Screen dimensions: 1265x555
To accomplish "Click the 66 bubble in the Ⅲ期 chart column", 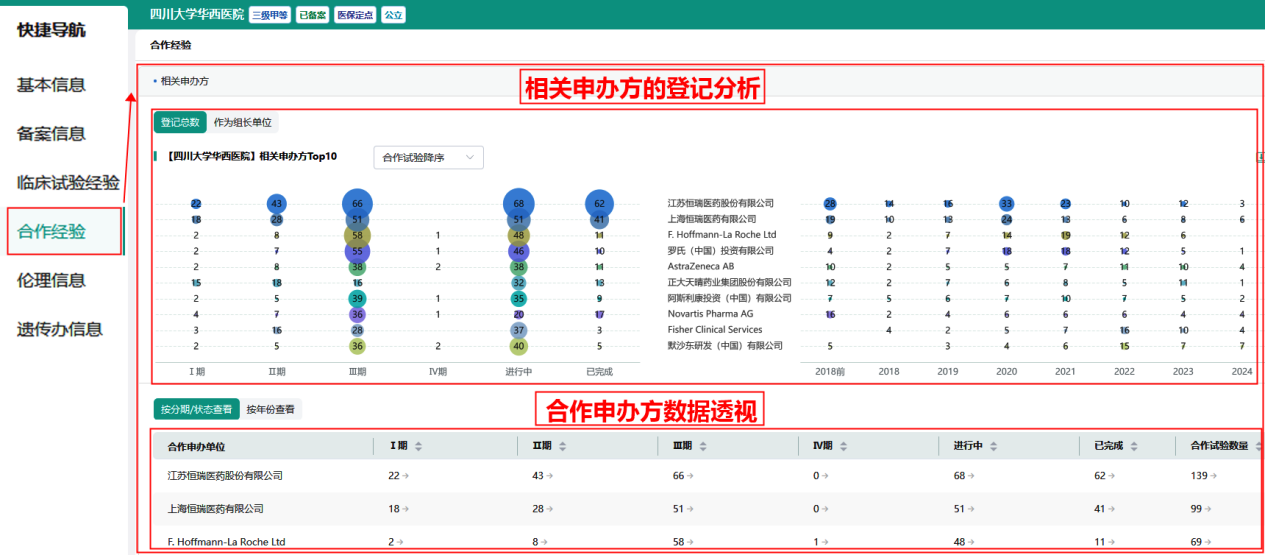I will click(357, 203).
